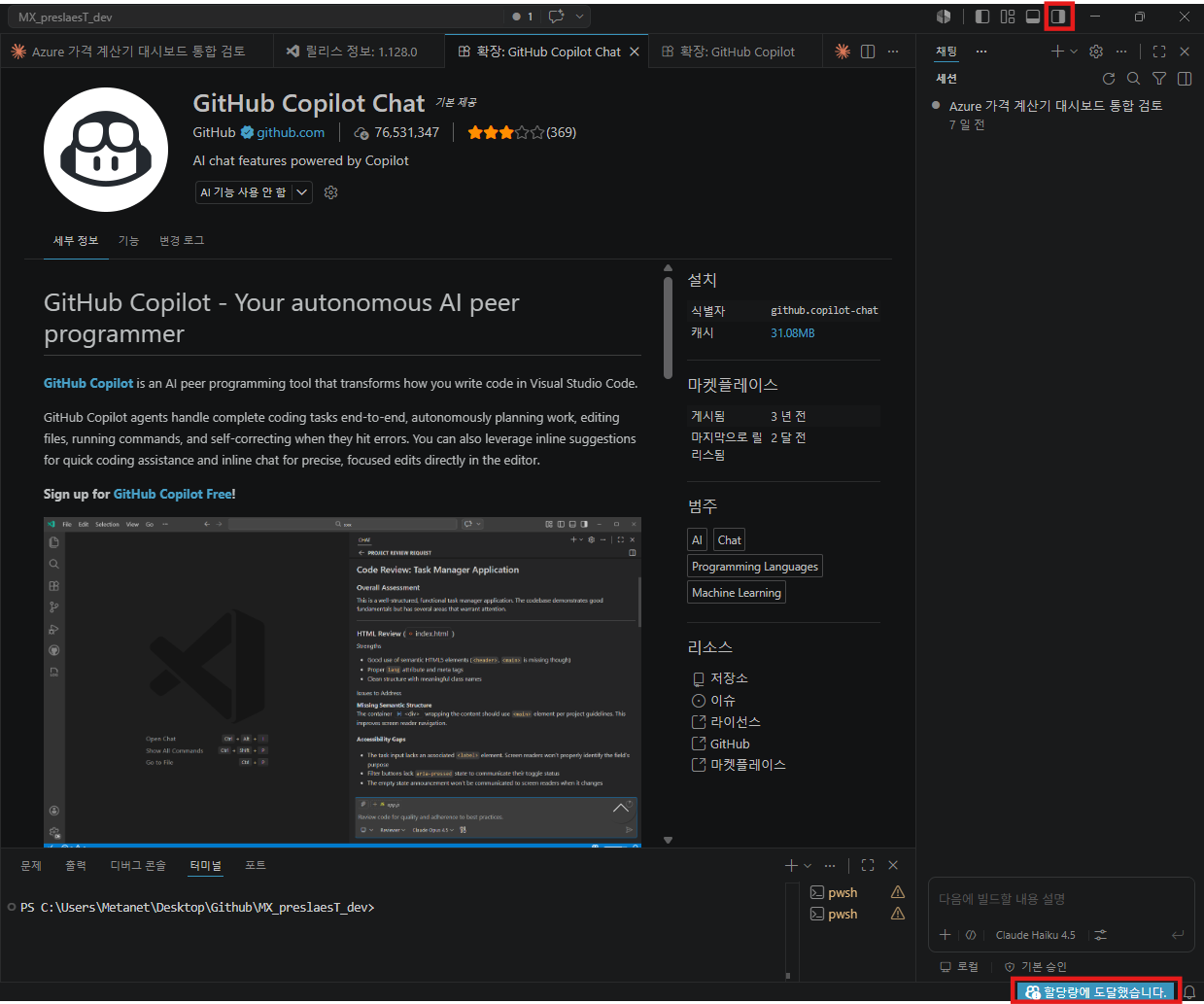Split the editor with the split icon
The image size is (1204, 1004).
click(x=868, y=52)
